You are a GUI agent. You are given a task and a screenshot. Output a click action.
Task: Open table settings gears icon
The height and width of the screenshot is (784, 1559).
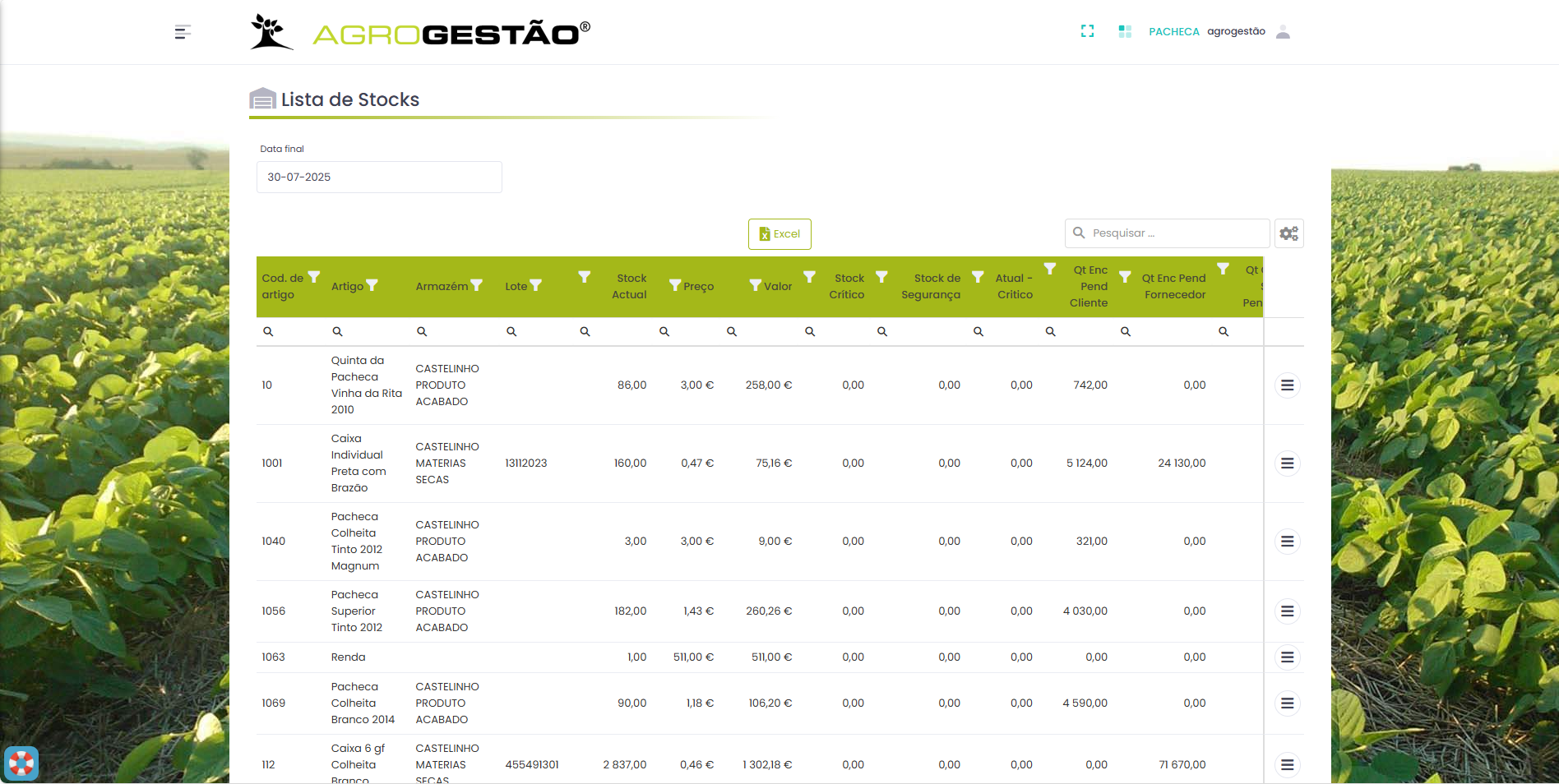tap(1288, 233)
